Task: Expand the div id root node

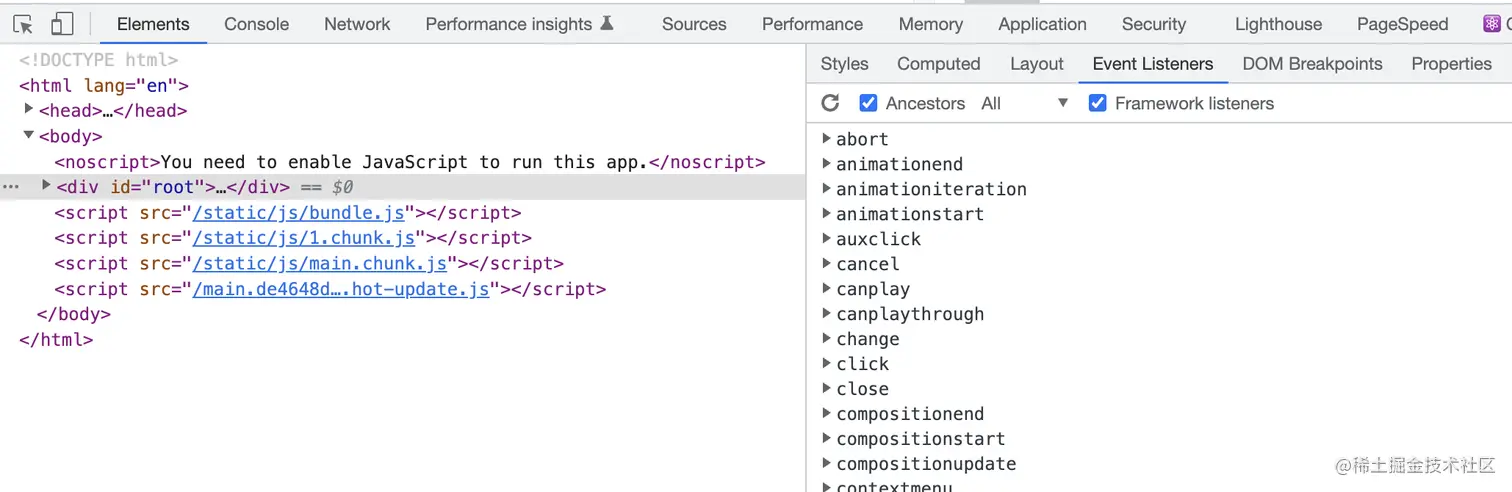Action: point(46,185)
